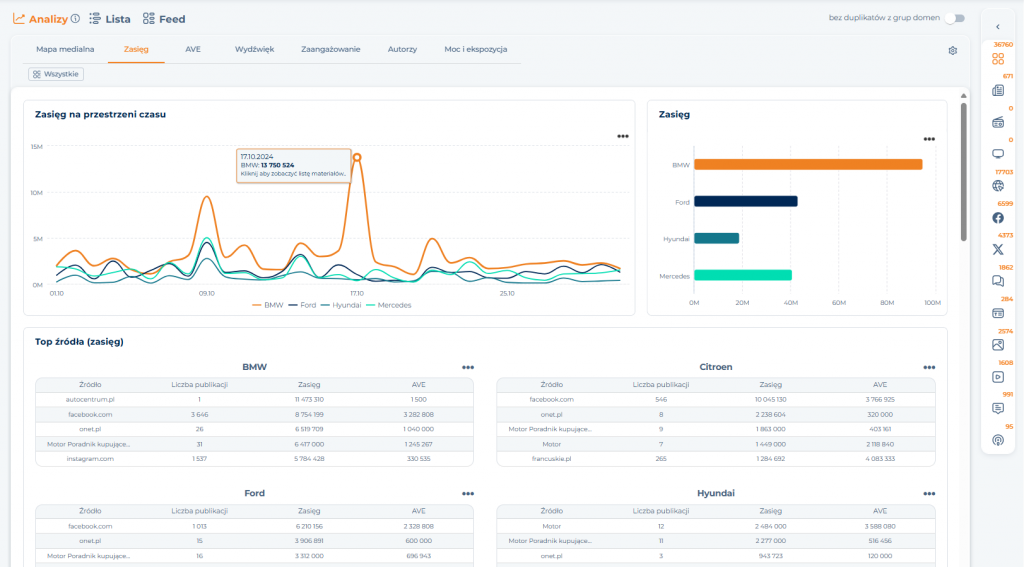Filter by press newspaper icon
Image resolution: width=1024 pixels, height=567 pixels.
pos(998,91)
